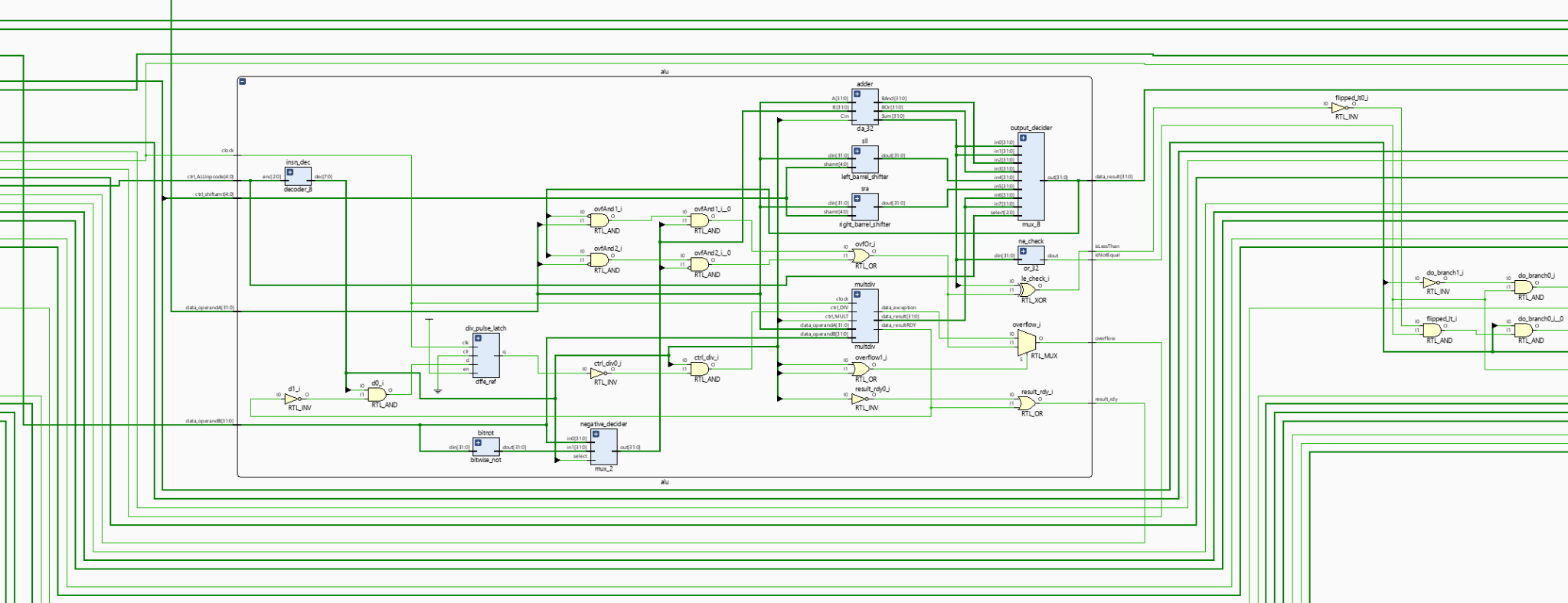
Task: Select the result_rdy_i OR gate
Action: pyautogui.click(x=1027, y=403)
